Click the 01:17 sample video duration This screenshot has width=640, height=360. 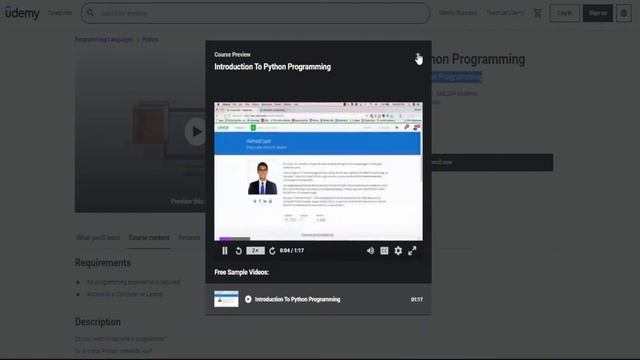click(417, 300)
